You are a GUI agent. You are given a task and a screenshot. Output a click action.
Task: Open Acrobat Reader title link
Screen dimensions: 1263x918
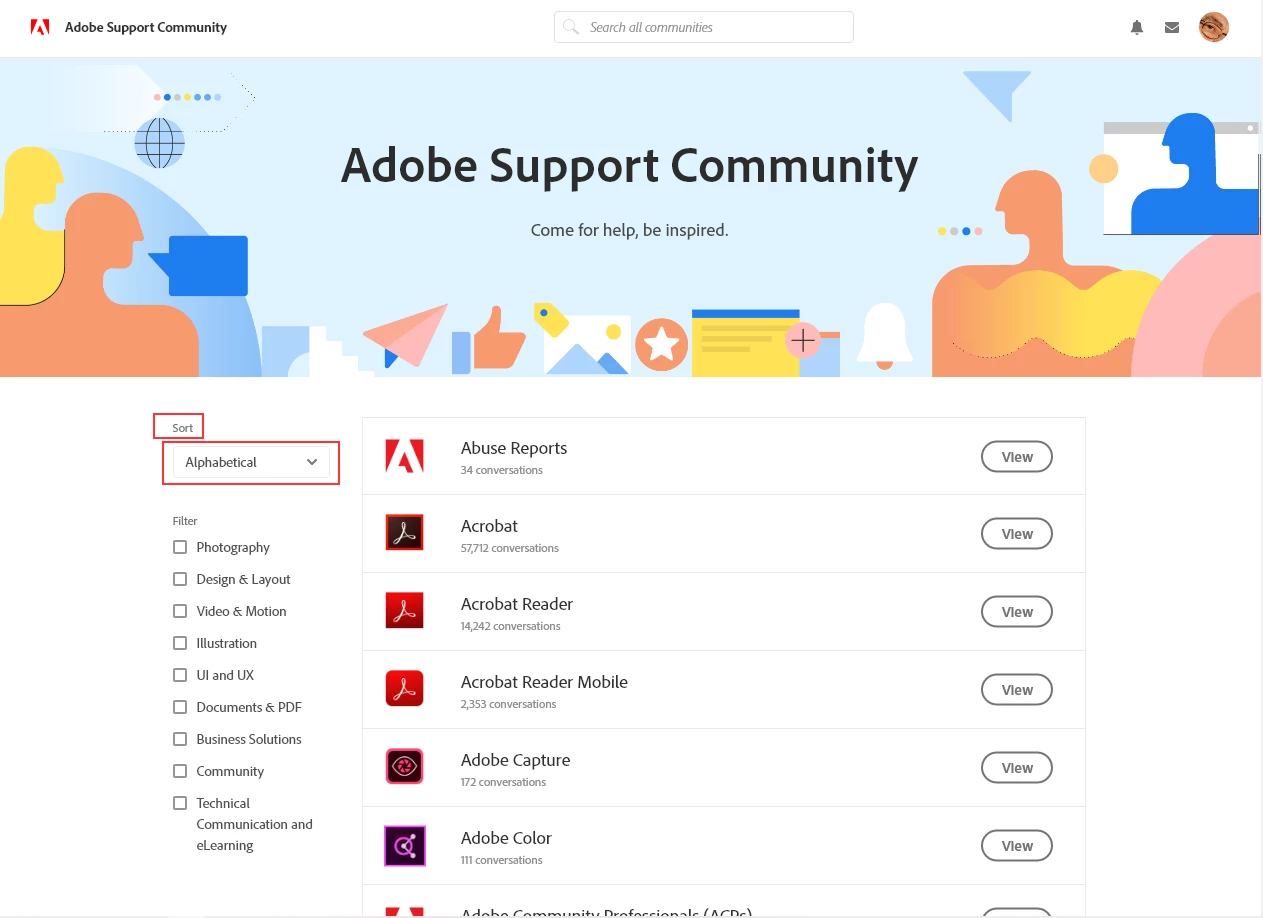517,604
